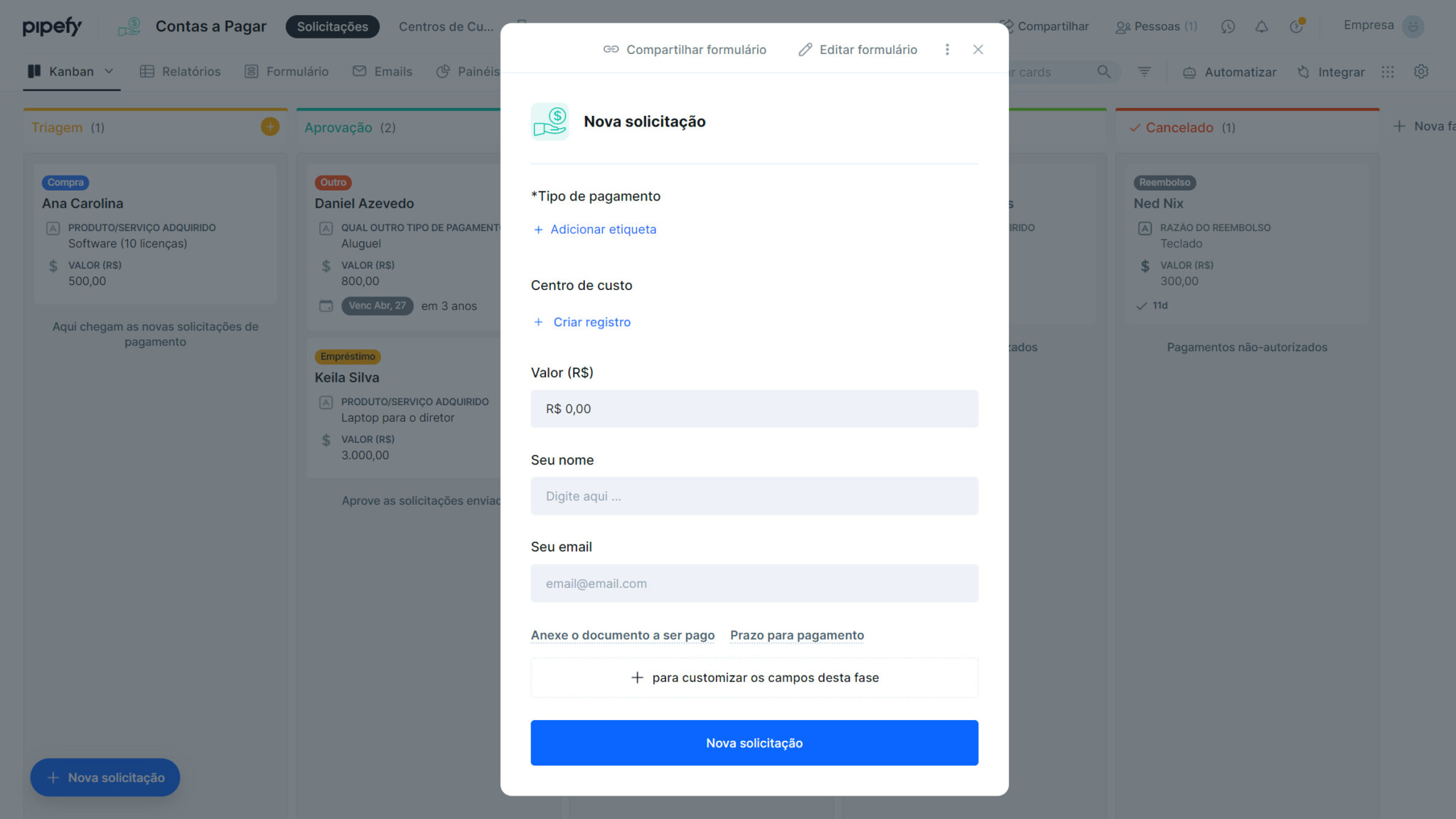Open the help icon with orange badge
Screen dimensions: 1456x819
pyautogui.click(x=1295, y=27)
